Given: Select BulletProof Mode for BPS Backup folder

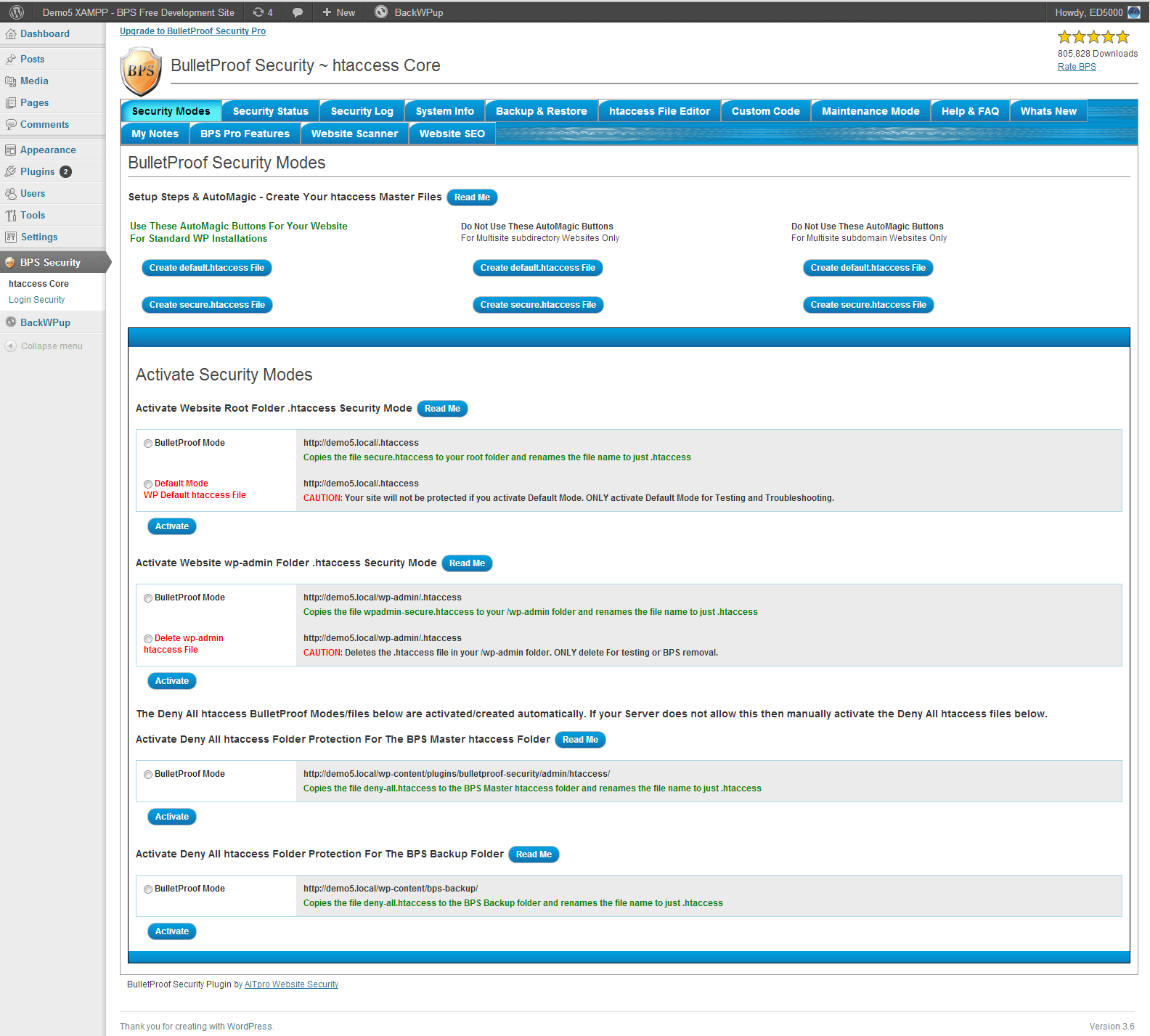Looking at the screenshot, I should pos(148,889).
